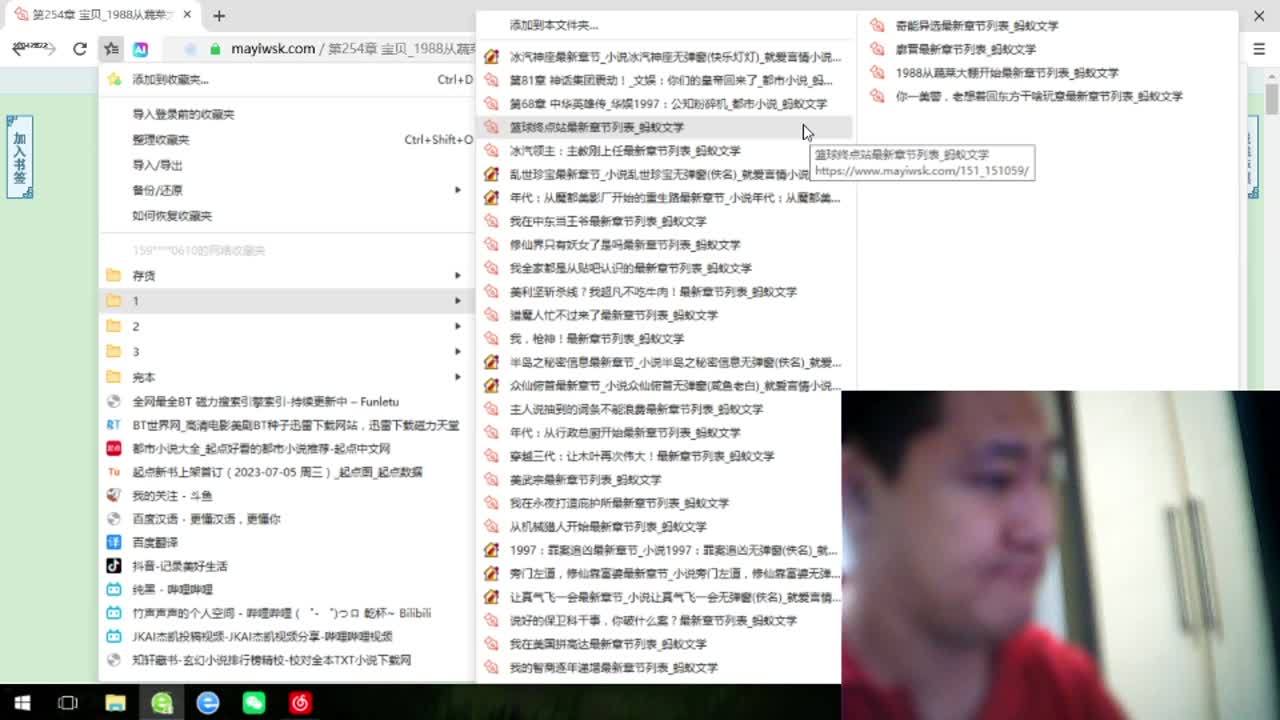The height and width of the screenshot is (720, 1280).
Task: Open the browser hamburger menu icon
Action: (x=1259, y=49)
